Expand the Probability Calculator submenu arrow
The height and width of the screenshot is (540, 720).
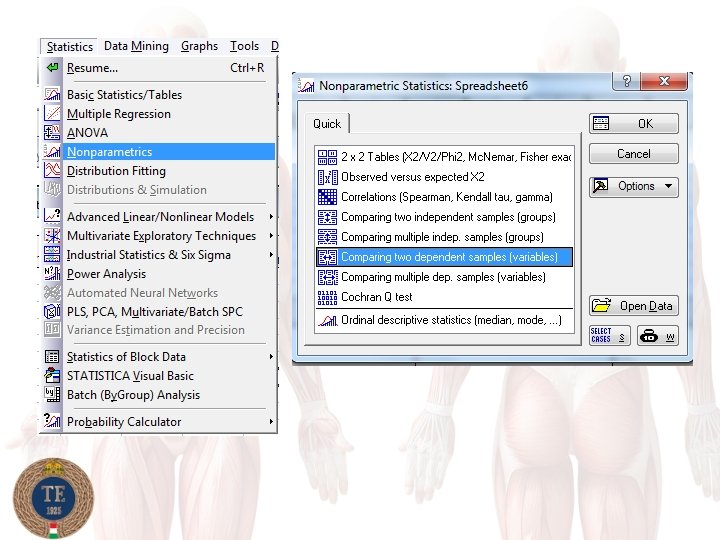tap(271, 421)
